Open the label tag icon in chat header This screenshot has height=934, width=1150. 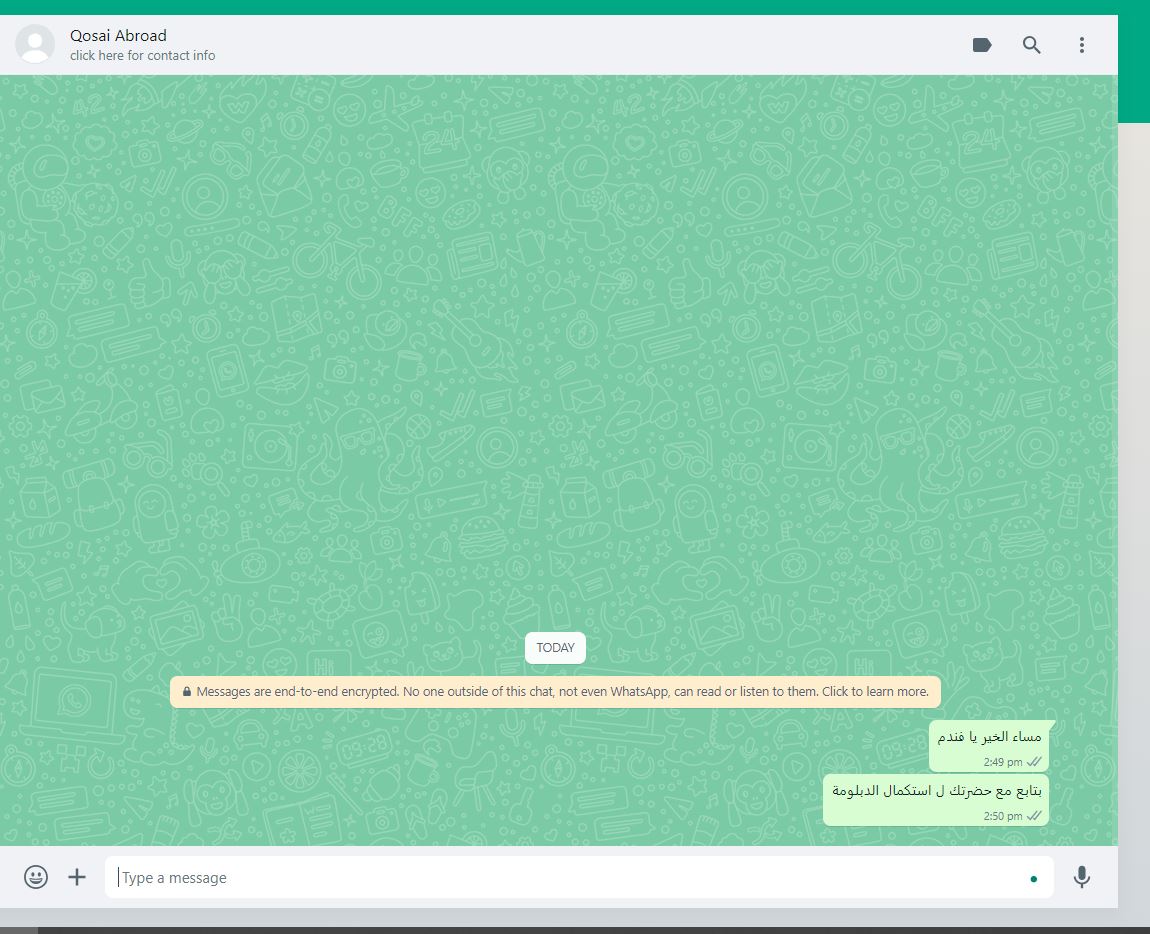tap(981, 45)
